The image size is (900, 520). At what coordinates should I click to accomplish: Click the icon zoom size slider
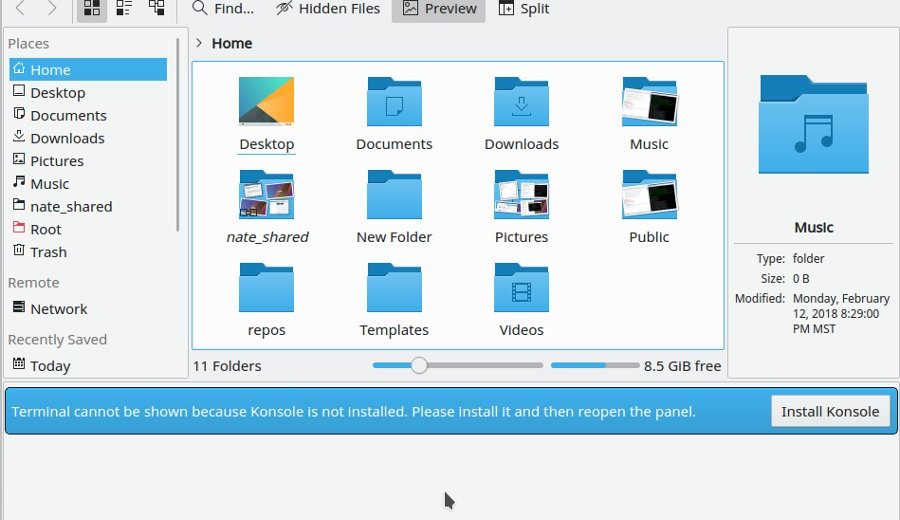(419, 366)
